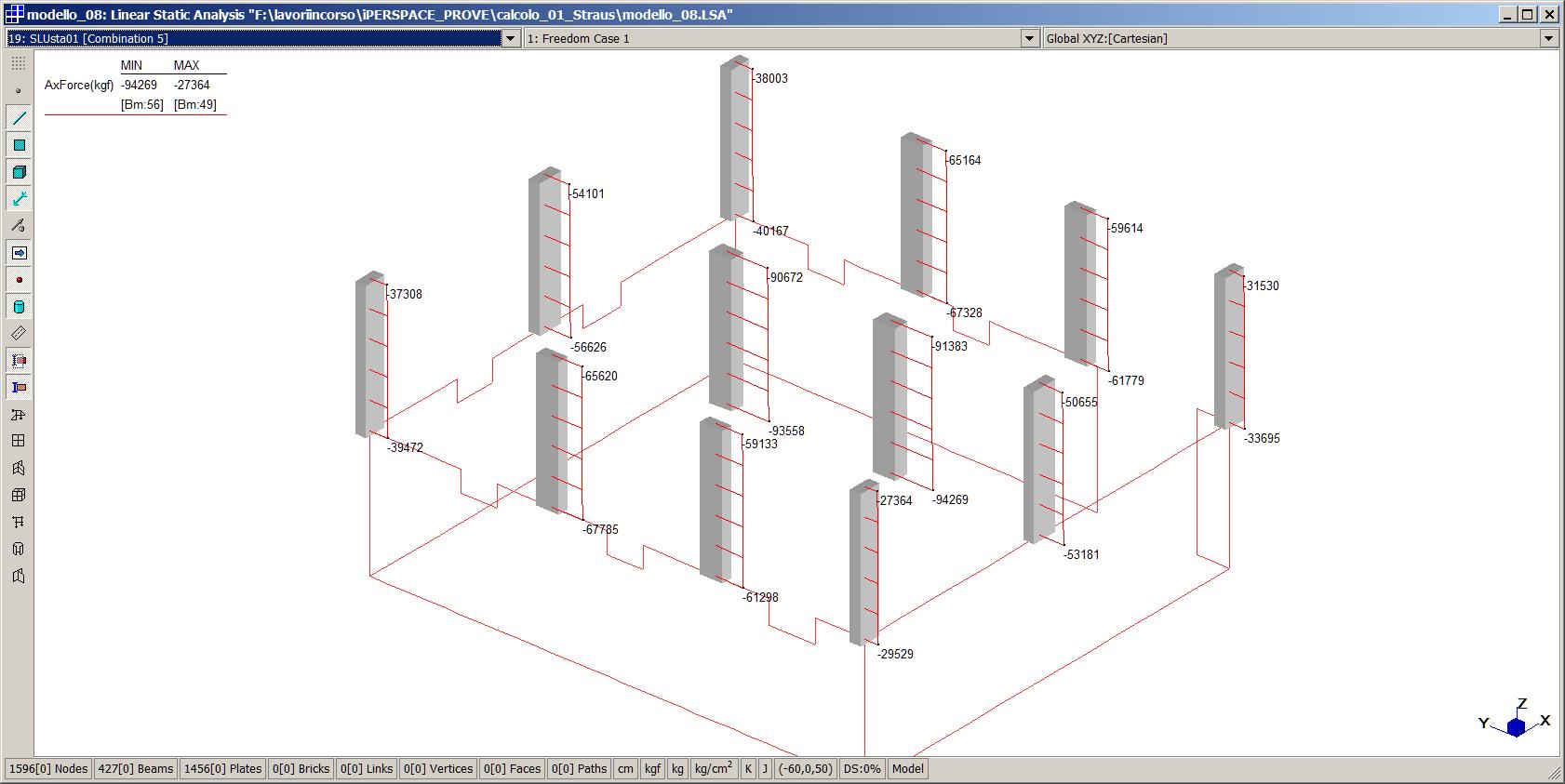Click the Beams count in status bar
The height and width of the screenshot is (784, 1565).
pos(136,769)
